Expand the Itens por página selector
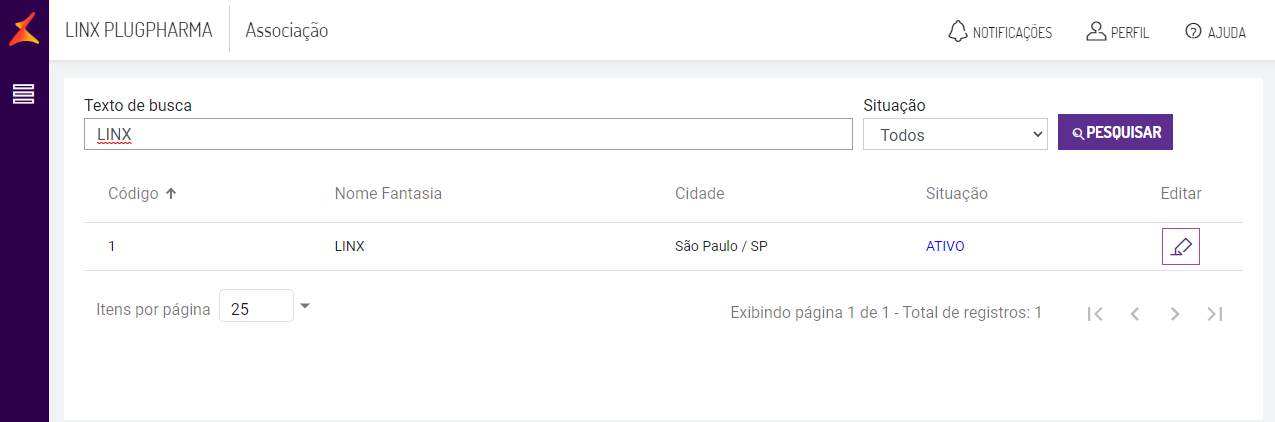Image resolution: width=1275 pixels, height=422 pixels. 305,306
